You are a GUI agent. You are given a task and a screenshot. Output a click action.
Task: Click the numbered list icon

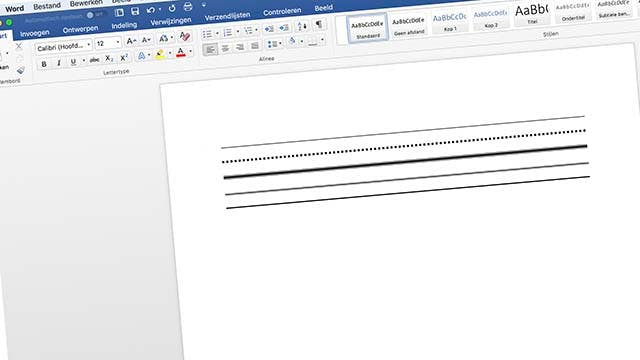228,32
